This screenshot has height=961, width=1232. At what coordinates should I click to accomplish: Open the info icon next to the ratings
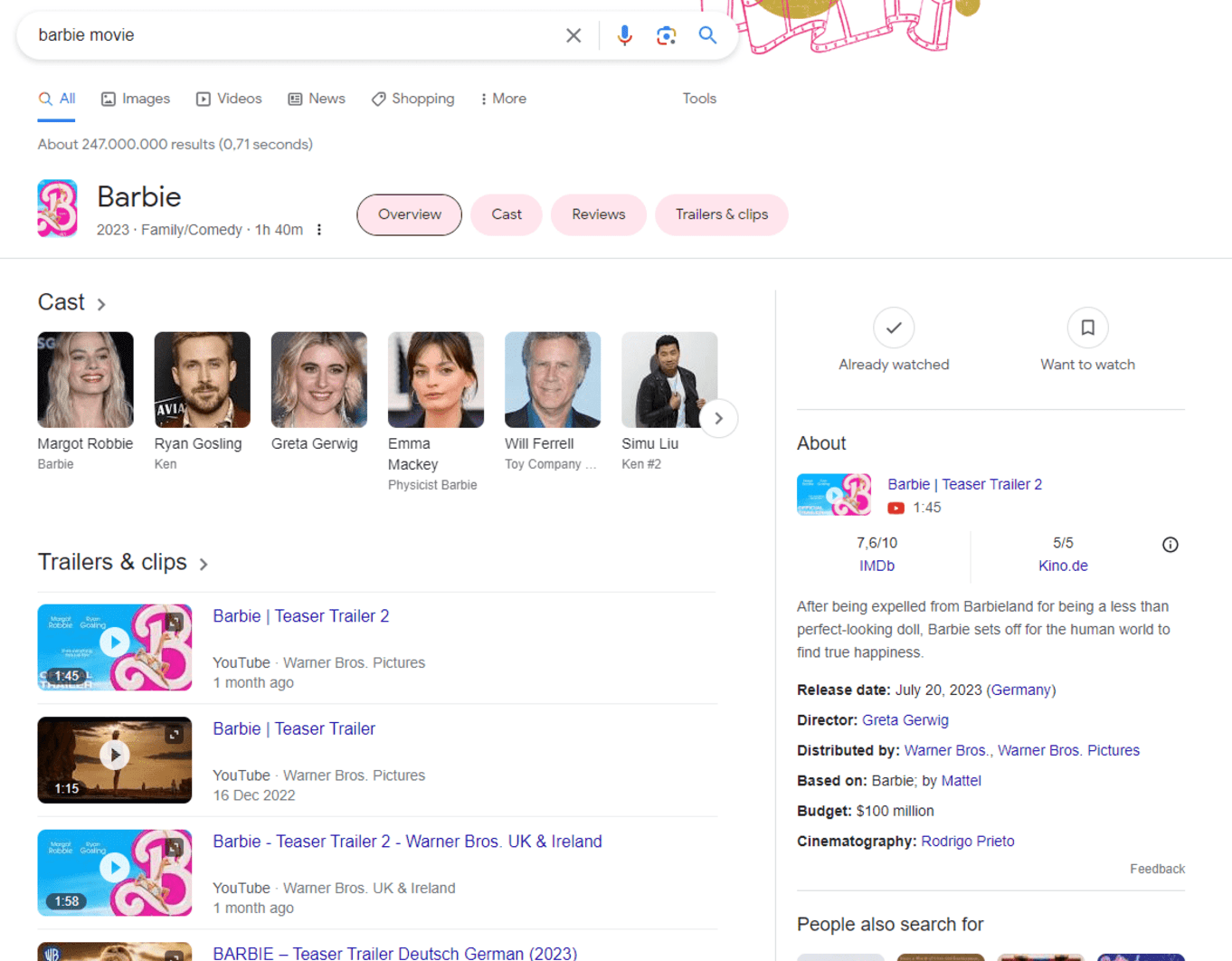pos(1170,544)
